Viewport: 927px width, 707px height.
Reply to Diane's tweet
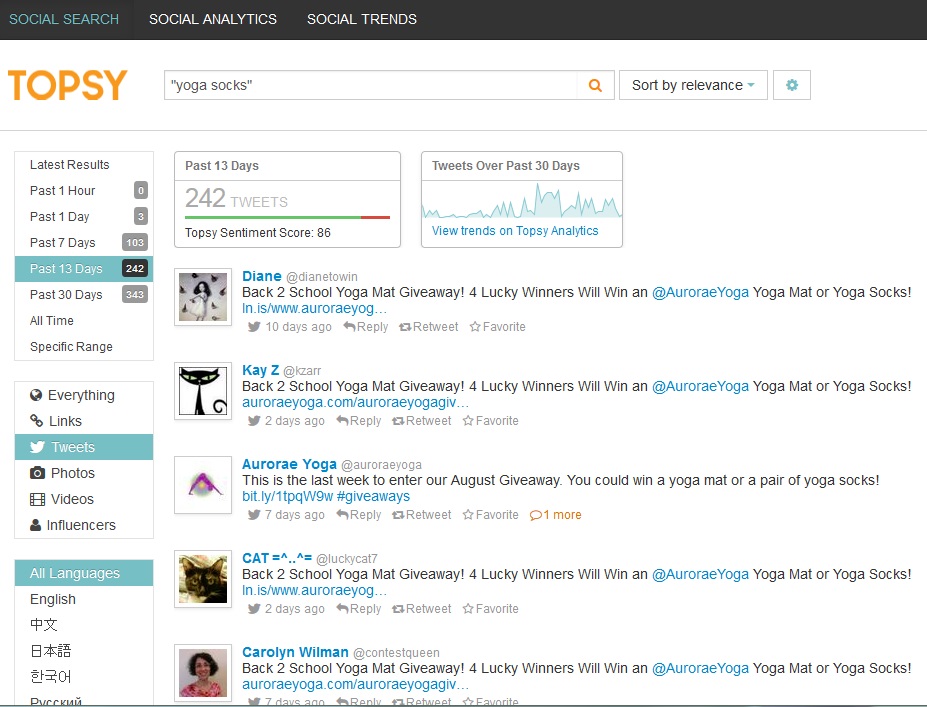[365, 327]
